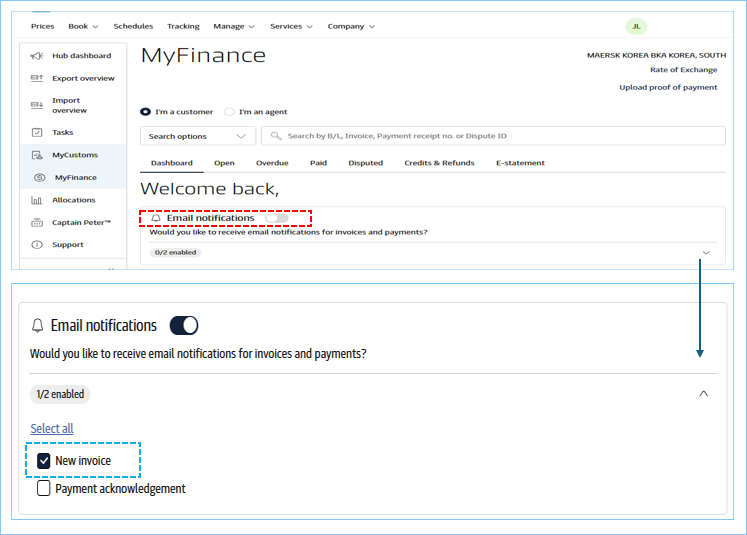Click the MyCustoms sidebar icon

point(37,155)
